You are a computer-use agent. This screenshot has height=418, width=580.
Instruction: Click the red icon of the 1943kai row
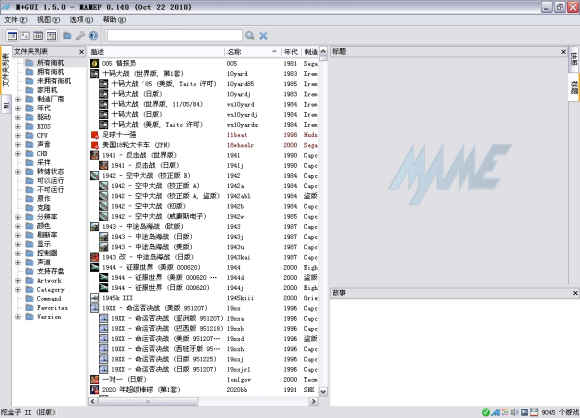pos(95,257)
